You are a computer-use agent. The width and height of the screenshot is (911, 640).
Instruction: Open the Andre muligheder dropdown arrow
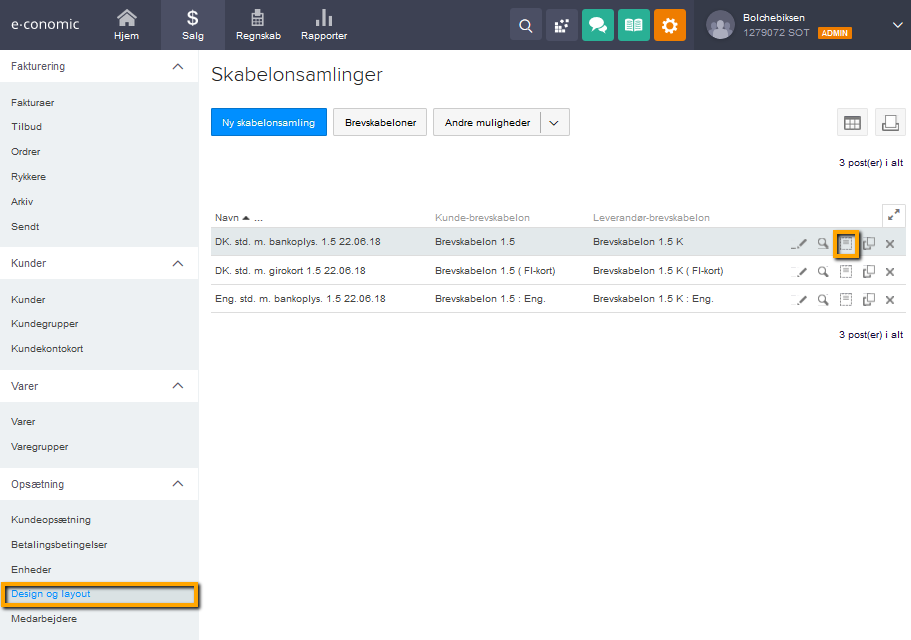click(x=555, y=123)
